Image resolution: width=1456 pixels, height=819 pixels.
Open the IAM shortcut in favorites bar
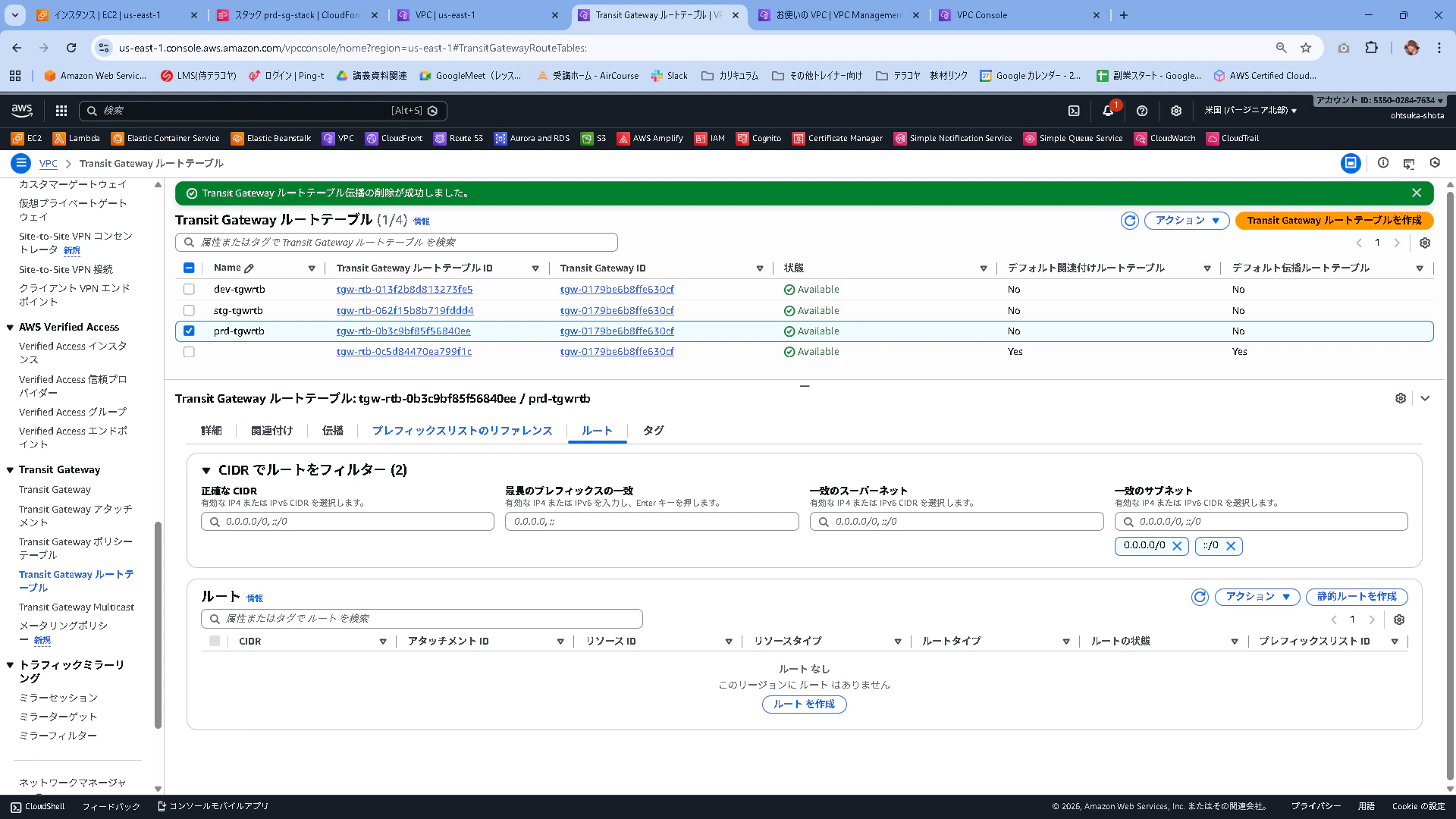click(710, 139)
